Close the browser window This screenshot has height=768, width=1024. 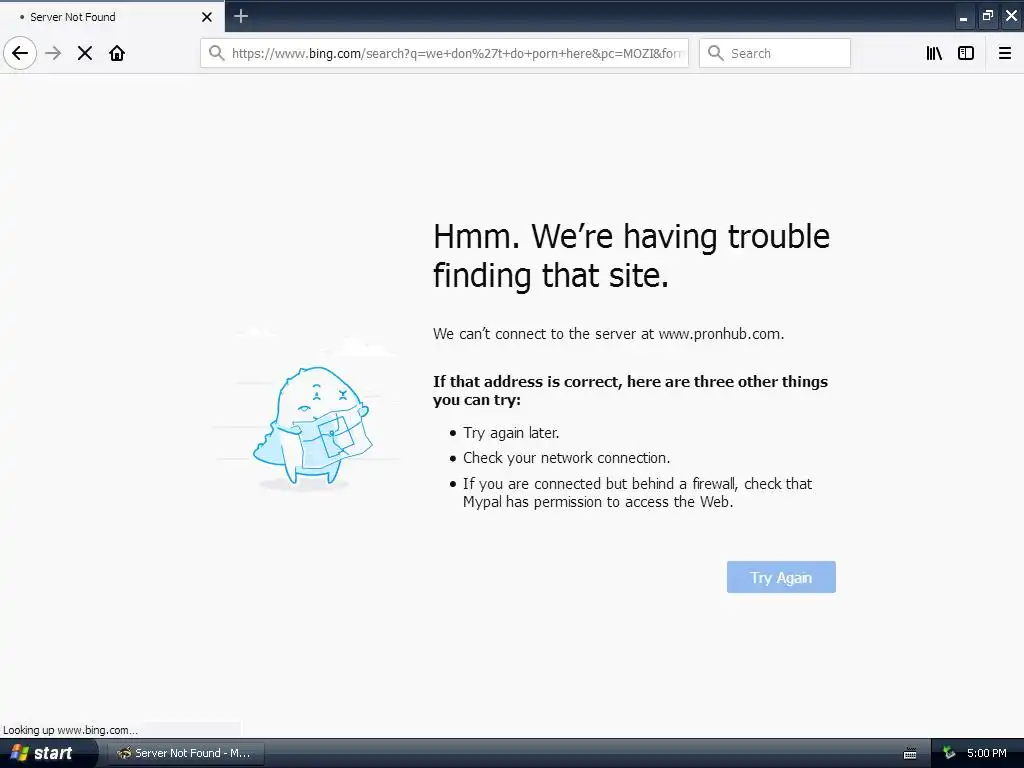click(x=1012, y=16)
